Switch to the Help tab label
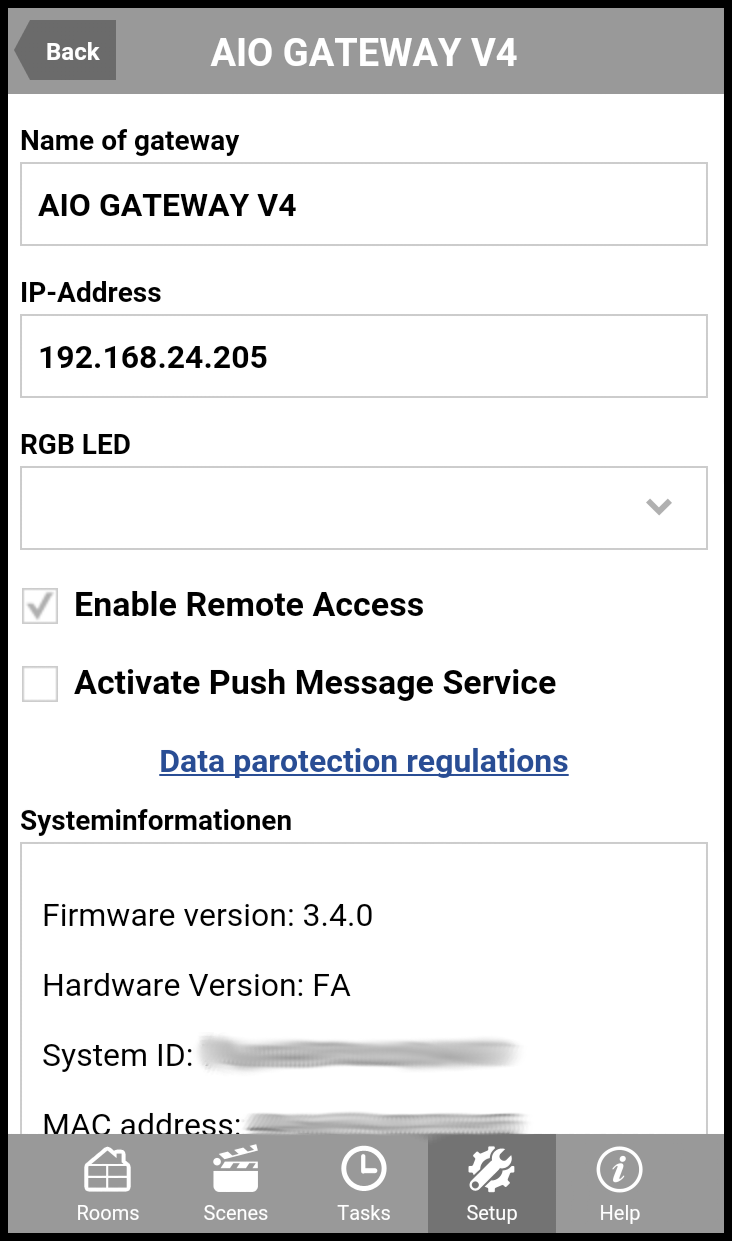This screenshot has height=1241, width=732. pos(619,1213)
